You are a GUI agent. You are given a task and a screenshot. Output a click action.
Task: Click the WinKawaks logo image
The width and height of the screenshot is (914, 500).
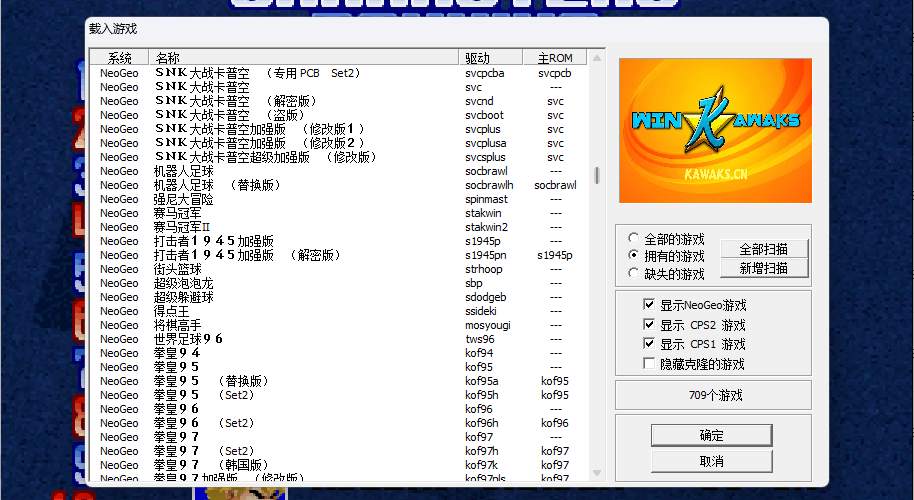[x=715, y=130]
